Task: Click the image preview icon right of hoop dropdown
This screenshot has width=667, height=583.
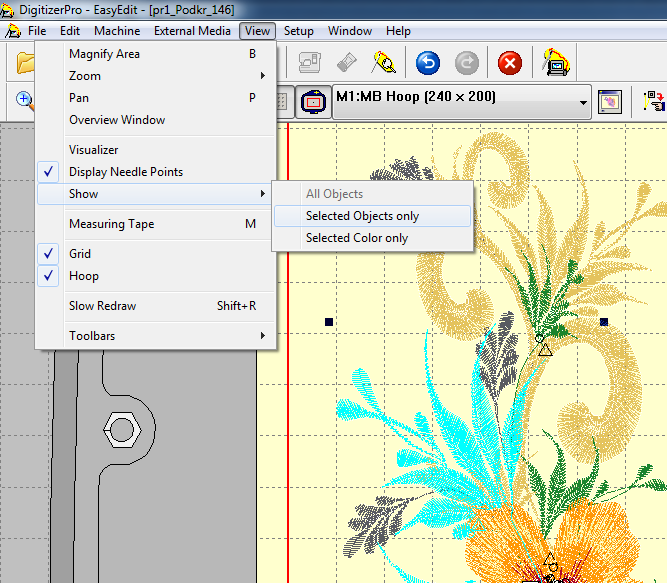Action: coord(609,101)
